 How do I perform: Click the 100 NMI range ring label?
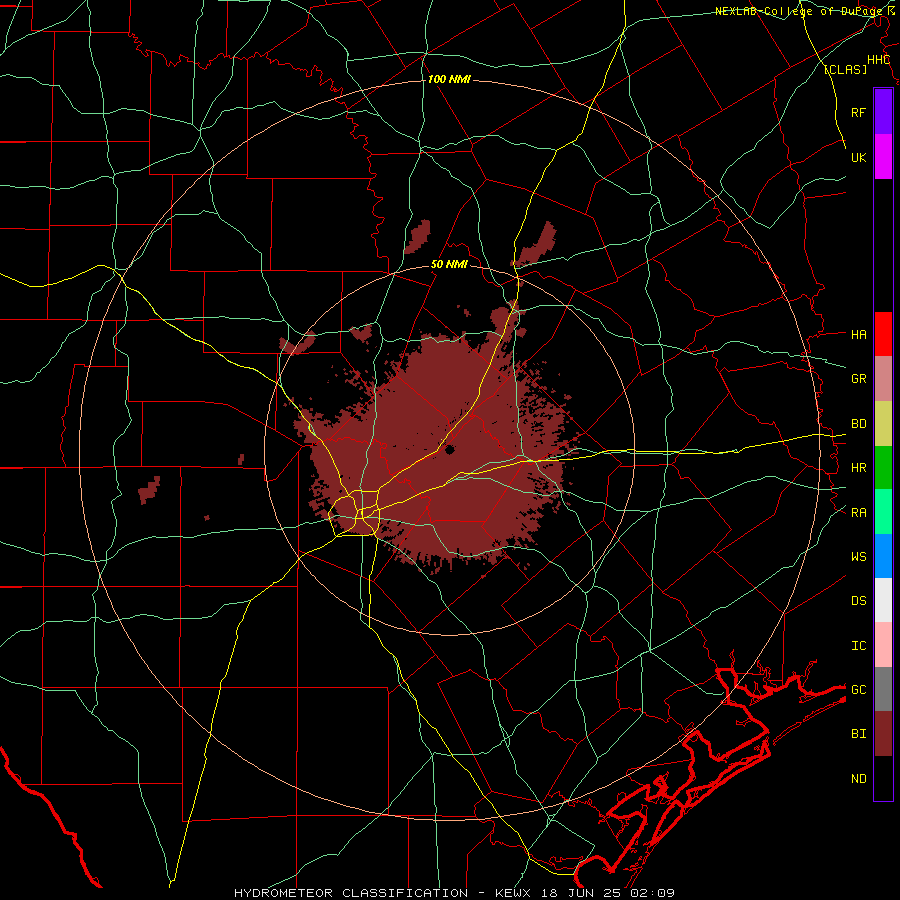click(449, 79)
